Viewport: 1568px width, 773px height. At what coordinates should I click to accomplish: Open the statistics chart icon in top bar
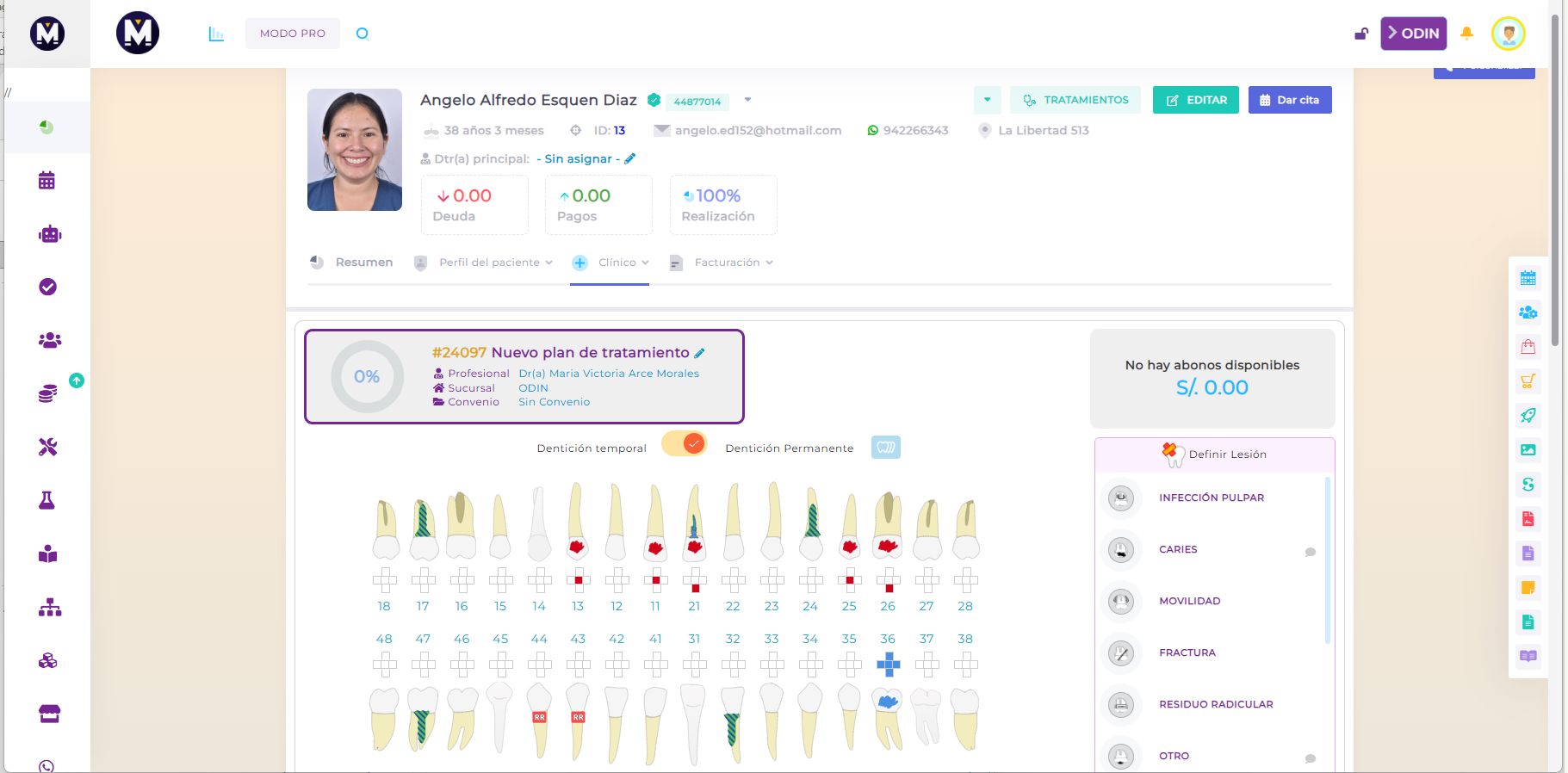pyautogui.click(x=216, y=34)
